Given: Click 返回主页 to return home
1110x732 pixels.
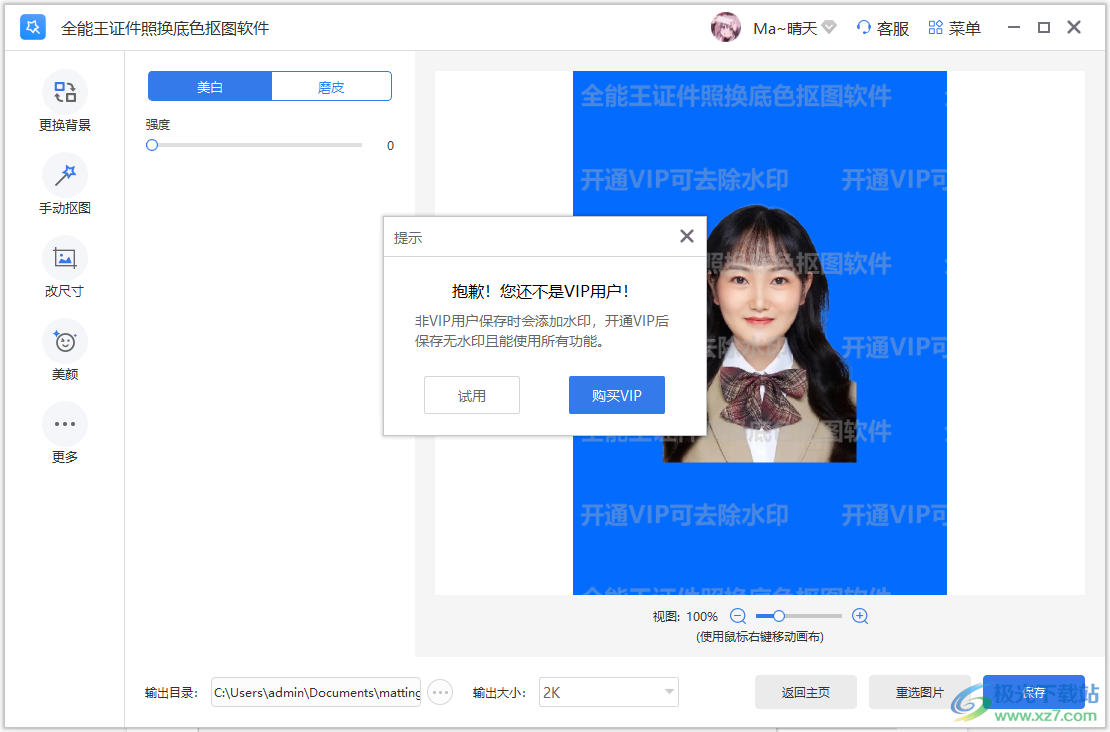Looking at the screenshot, I should pyautogui.click(x=806, y=692).
